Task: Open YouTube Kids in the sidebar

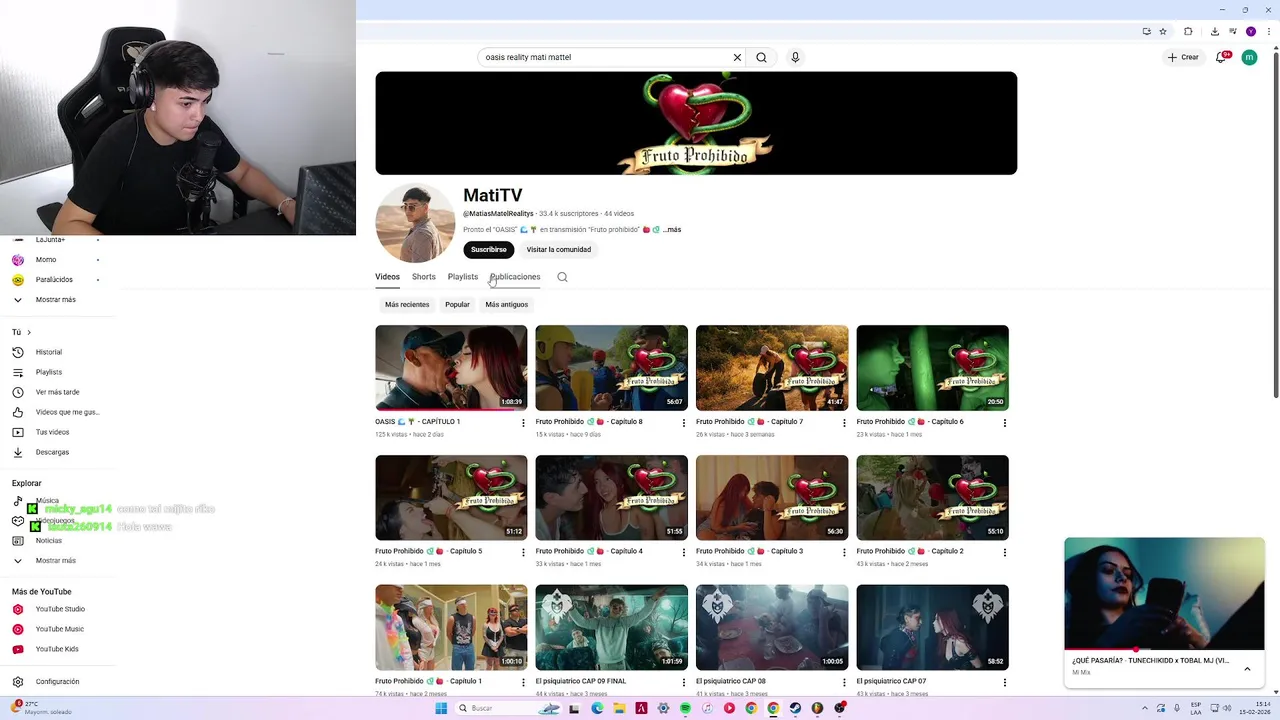Action: tap(56, 649)
